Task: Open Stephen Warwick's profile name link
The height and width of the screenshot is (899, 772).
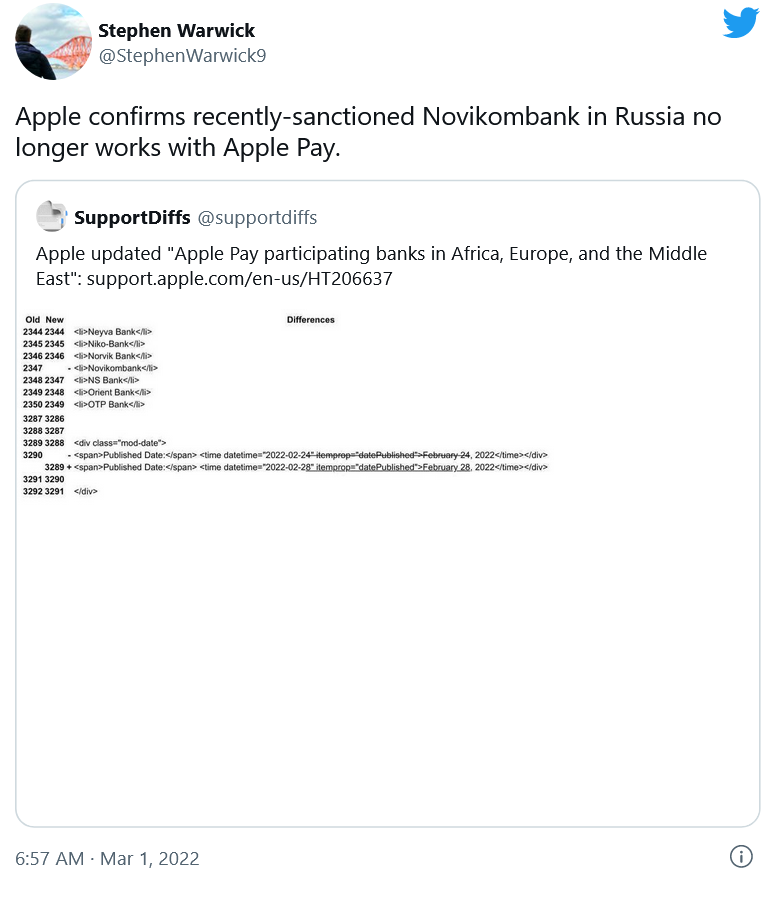Action: (x=176, y=30)
